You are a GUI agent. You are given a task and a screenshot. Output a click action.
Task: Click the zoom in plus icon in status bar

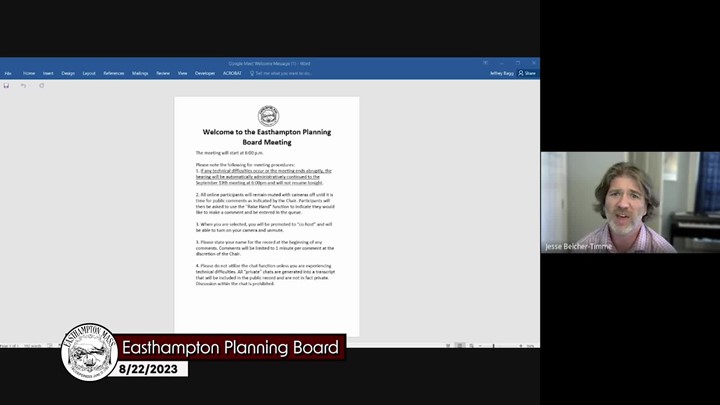click(x=521, y=345)
